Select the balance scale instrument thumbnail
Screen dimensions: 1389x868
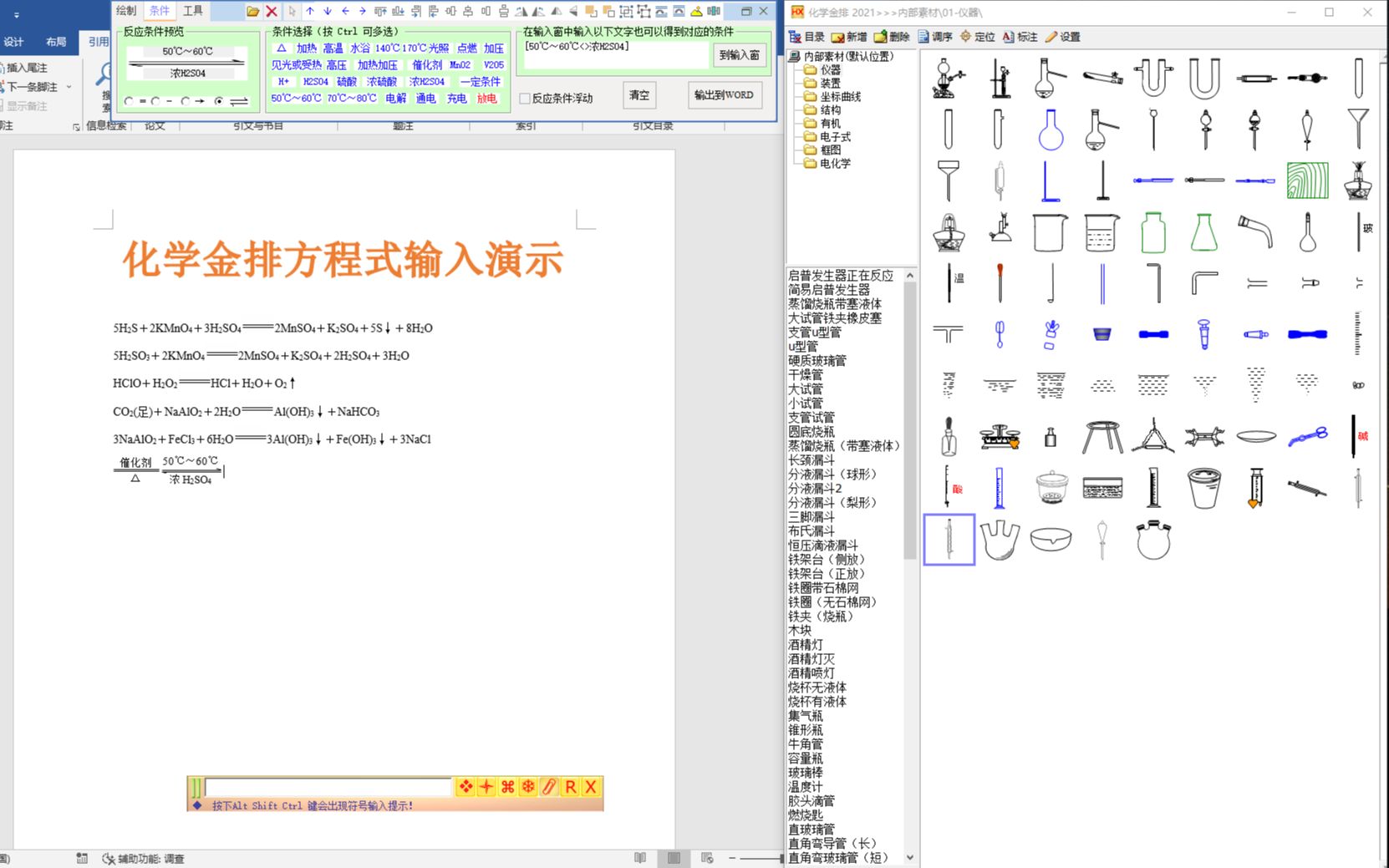pos(1000,437)
